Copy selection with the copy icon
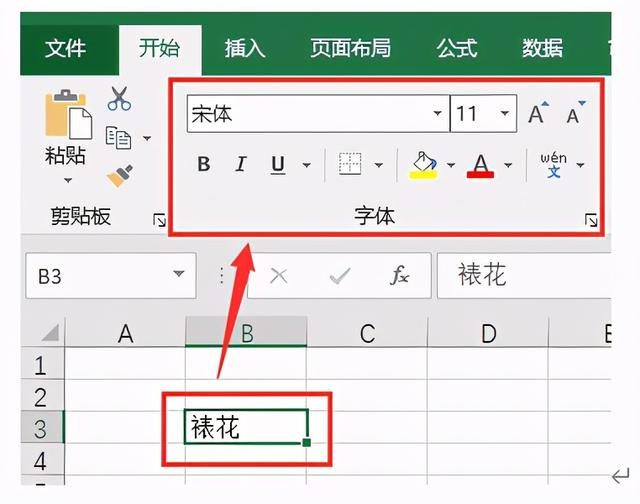640x504 pixels. pyautogui.click(x=118, y=138)
